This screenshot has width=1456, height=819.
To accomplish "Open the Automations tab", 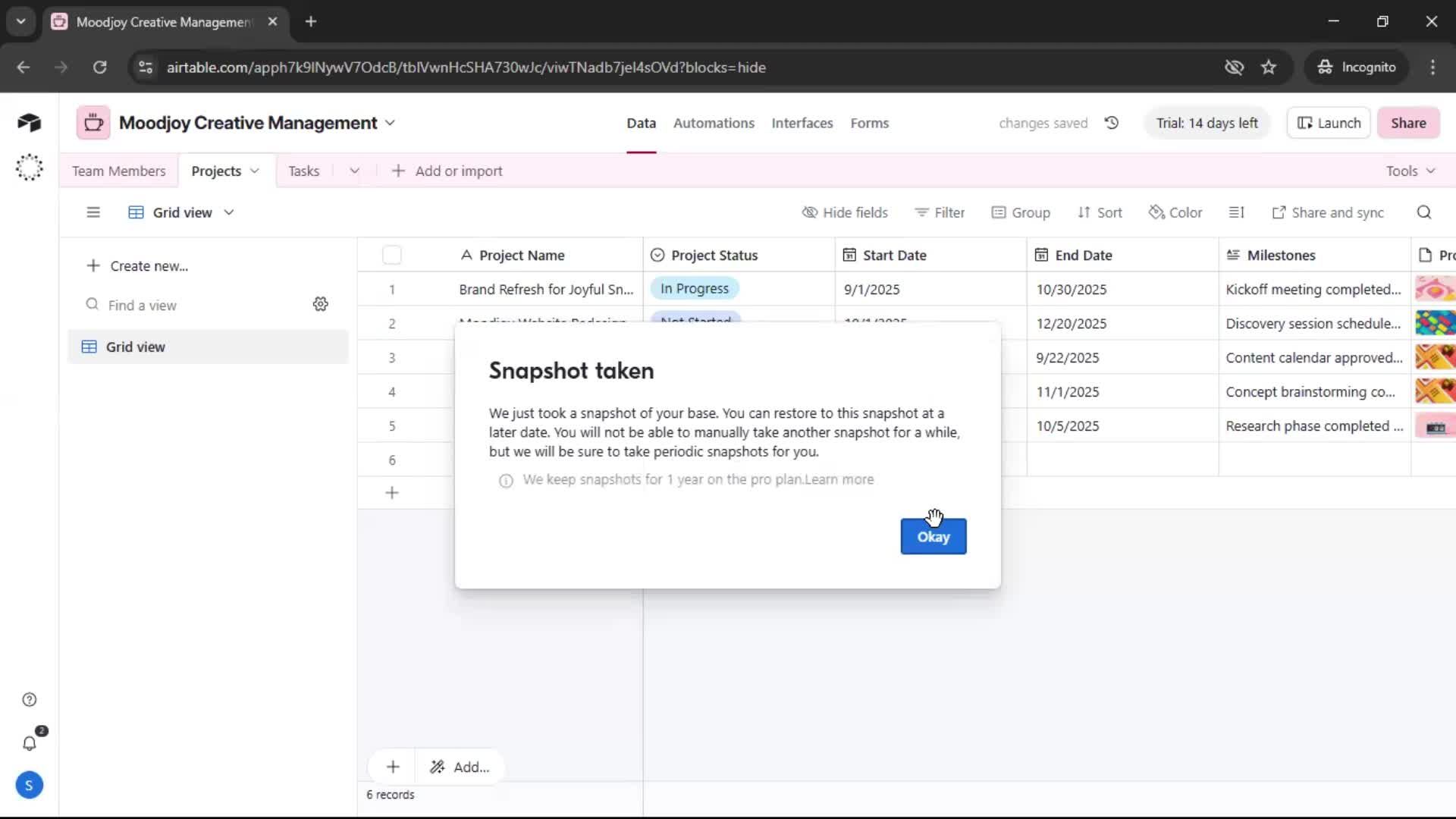I will (714, 123).
